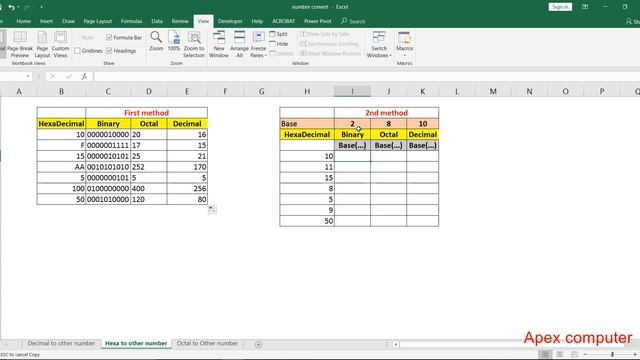The width and height of the screenshot is (640, 360).
Task: Open Undo history dropdown arrow
Action: point(18,7)
